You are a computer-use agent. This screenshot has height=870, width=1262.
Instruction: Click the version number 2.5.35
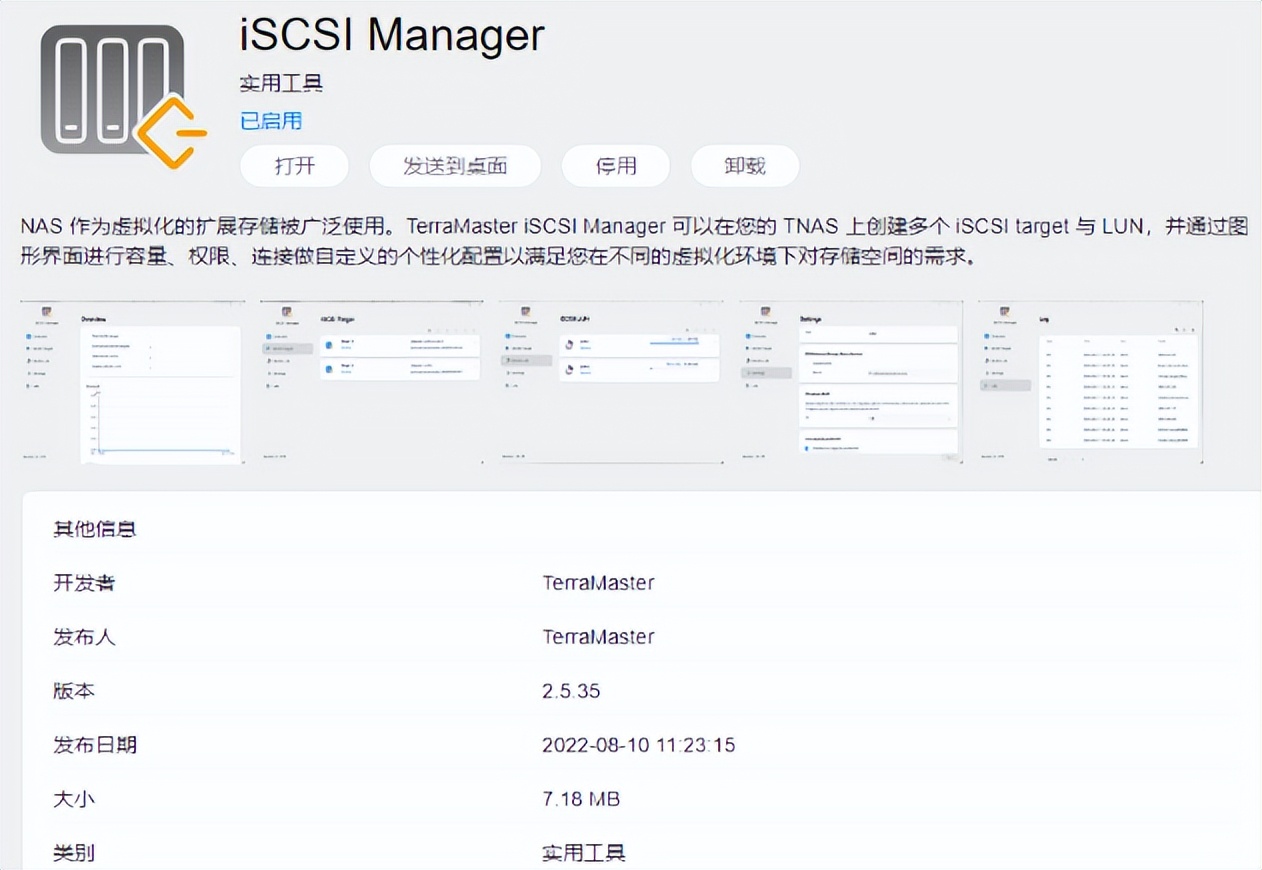pos(571,691)
